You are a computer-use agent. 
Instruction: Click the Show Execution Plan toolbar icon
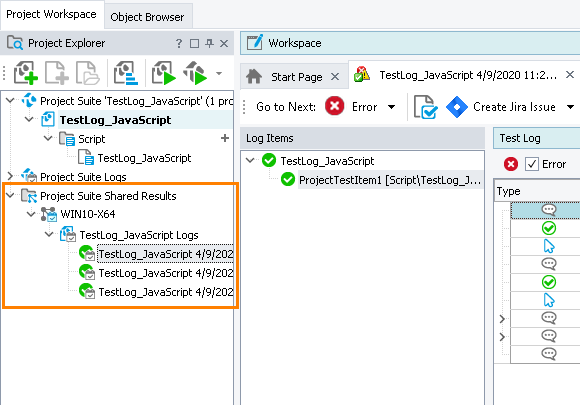click(x=126, y=73)
